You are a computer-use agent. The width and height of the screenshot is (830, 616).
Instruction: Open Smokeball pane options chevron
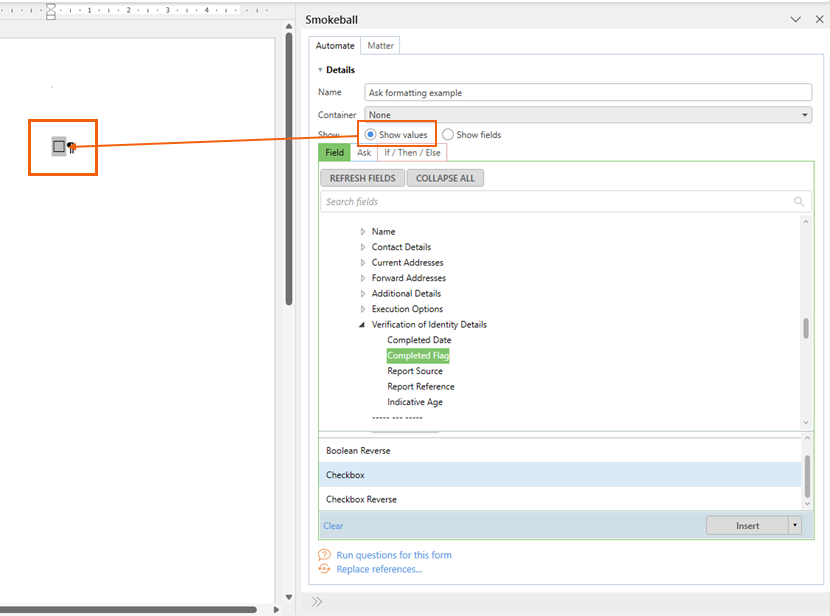[795, 20]
